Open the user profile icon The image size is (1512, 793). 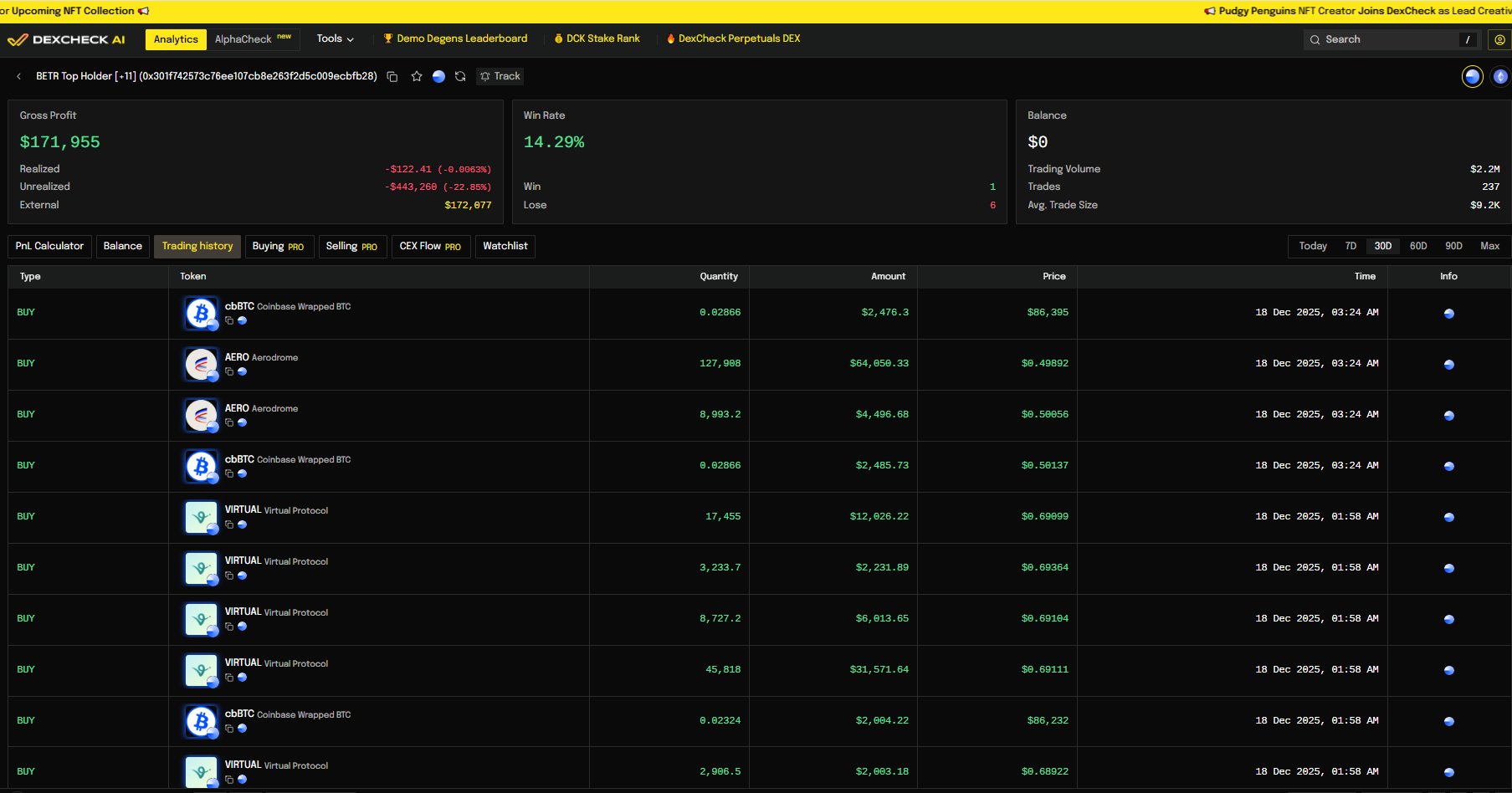pos(1499,39)
